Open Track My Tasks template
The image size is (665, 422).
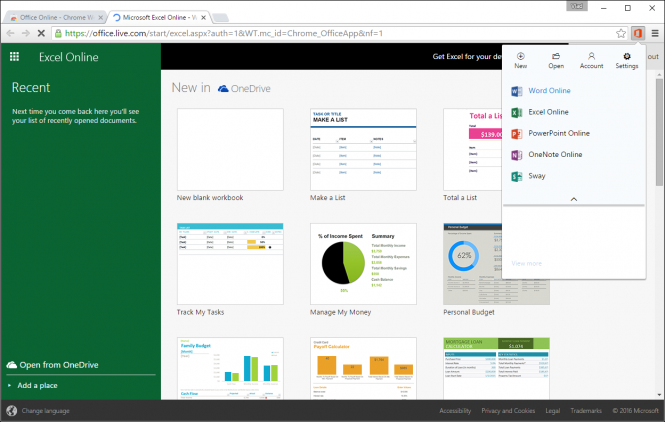(230, 264)
